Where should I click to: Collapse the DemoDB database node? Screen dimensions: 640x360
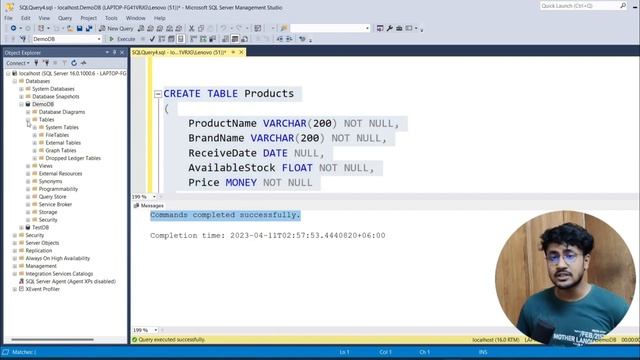point(21,104)
